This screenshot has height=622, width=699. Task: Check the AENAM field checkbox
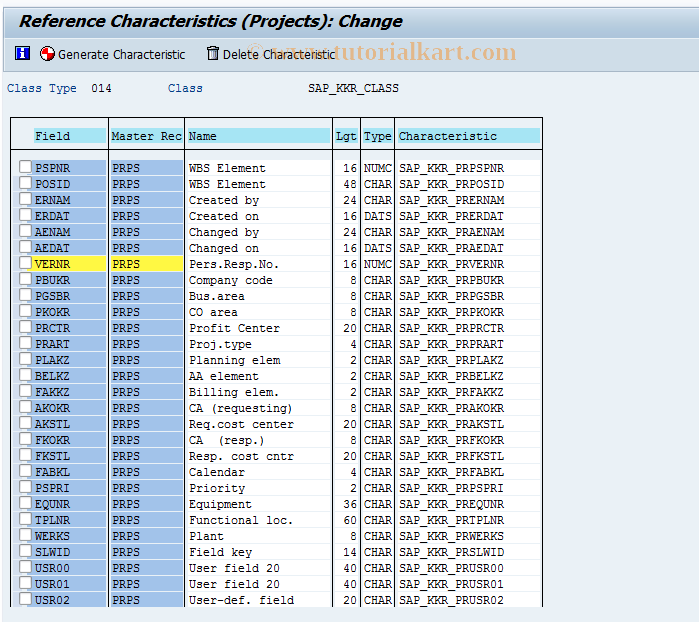[x=25, y=231]
